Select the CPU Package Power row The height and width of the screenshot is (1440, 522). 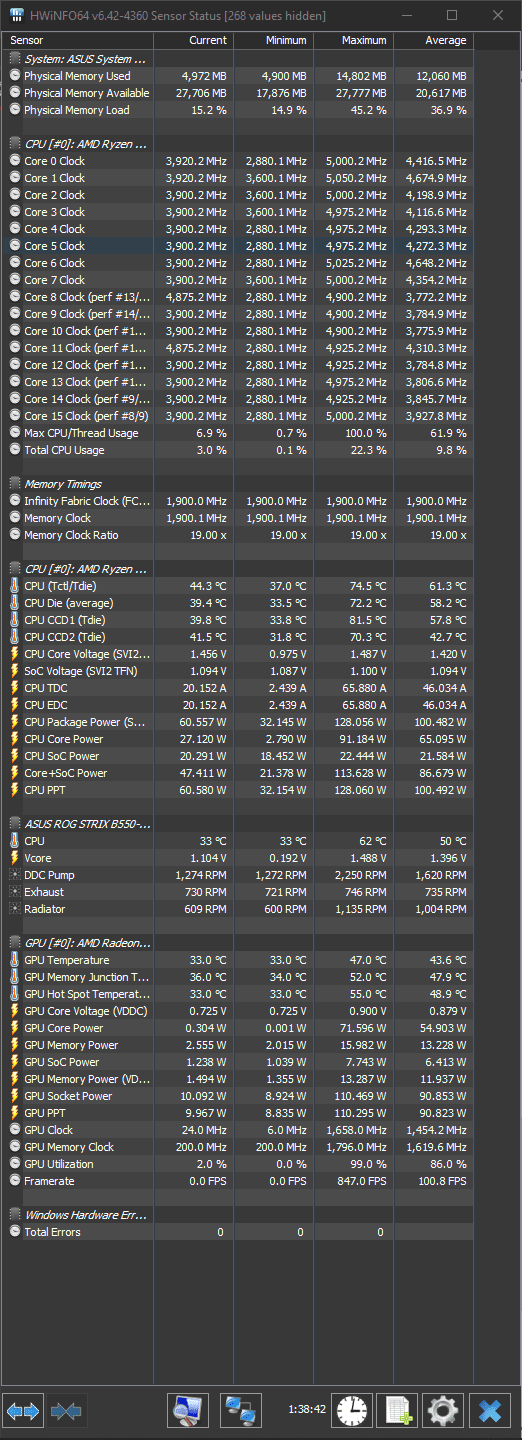(x=239, y=722)
